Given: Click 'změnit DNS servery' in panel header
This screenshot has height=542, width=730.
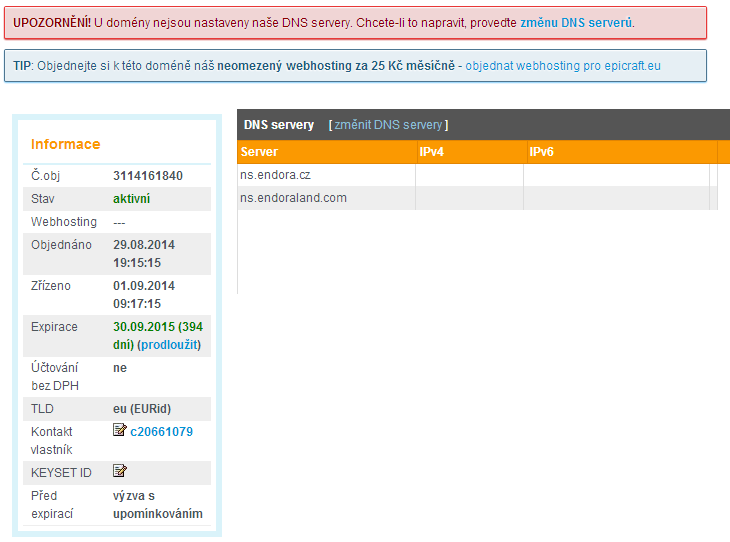Looking at the screenshot, I should point(388,125).
